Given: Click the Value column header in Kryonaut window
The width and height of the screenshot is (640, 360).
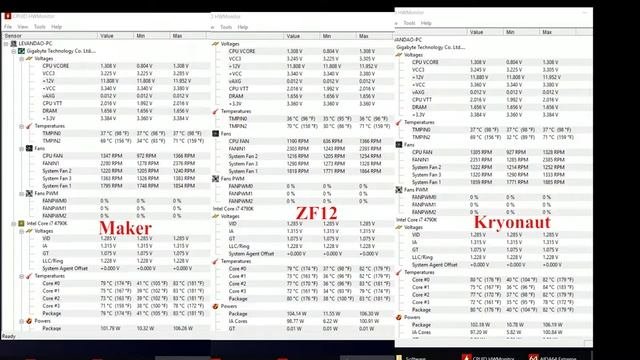Looking at the screenshot, I should click(x=485, y=32).
